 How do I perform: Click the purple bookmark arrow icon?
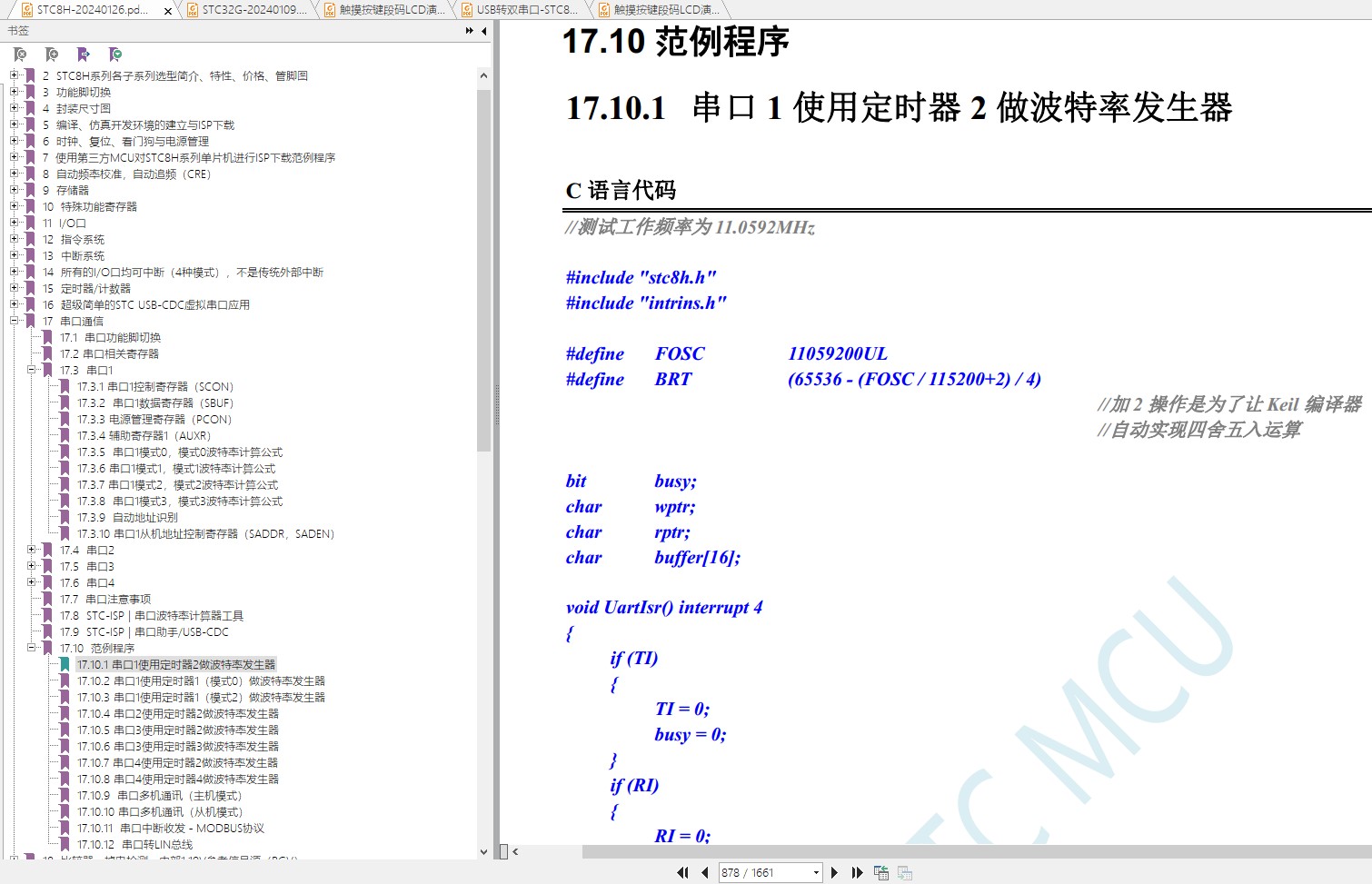84,55
